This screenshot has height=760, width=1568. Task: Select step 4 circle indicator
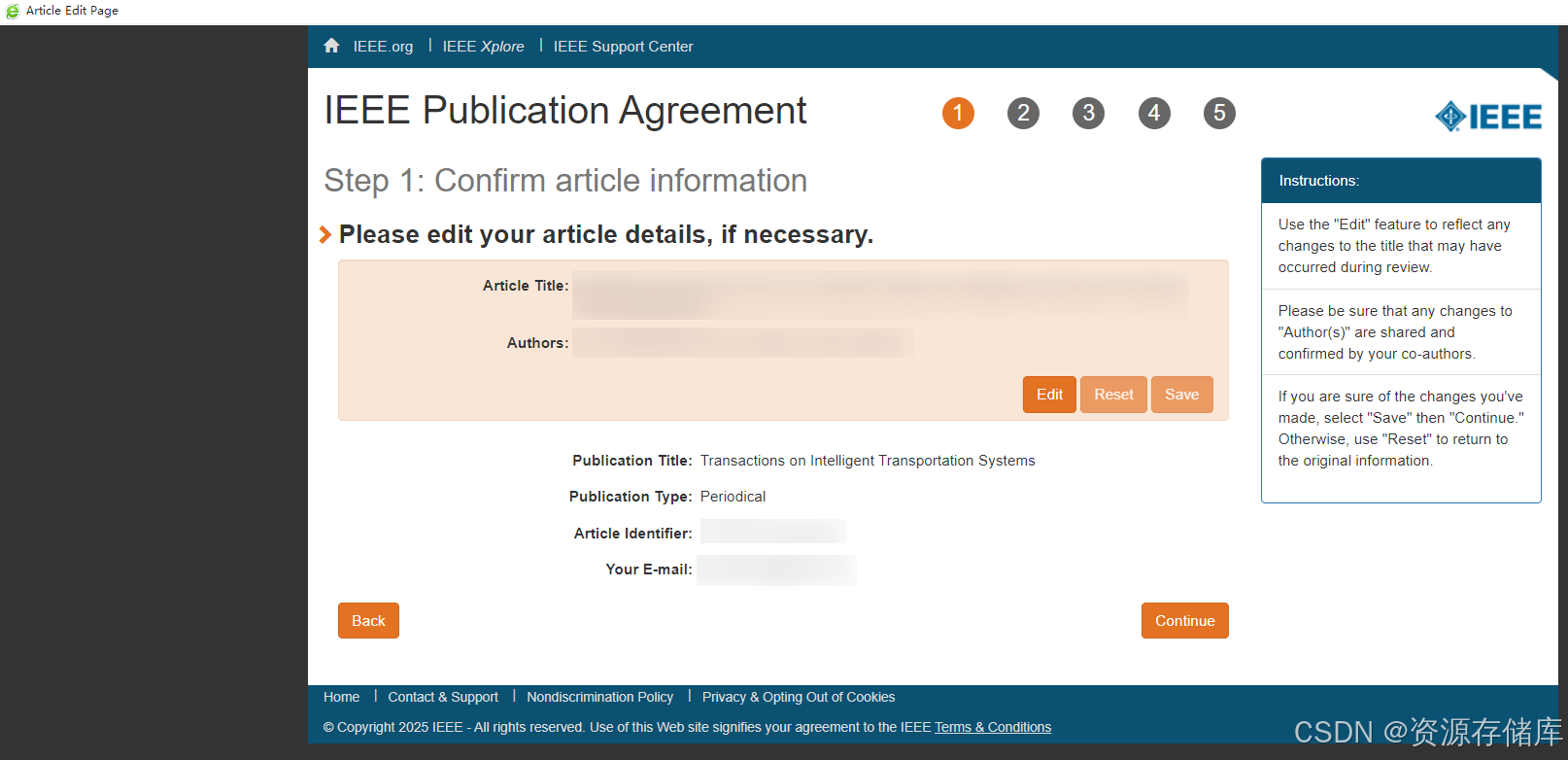(1154, 113)
